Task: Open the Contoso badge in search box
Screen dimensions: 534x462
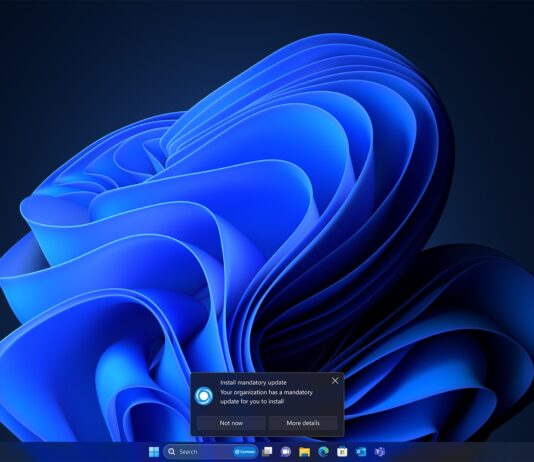Action: pyautogui.click(x=245, y=452)
